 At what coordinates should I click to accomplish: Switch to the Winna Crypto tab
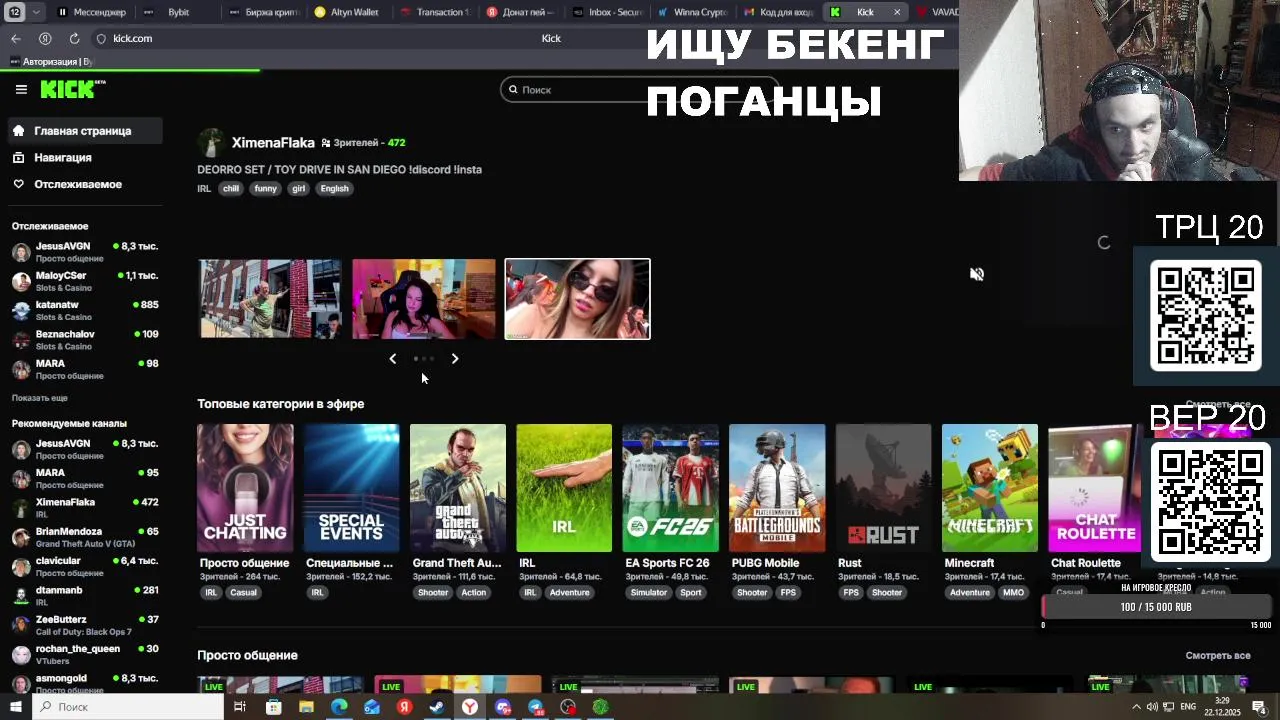click(693, 12)
